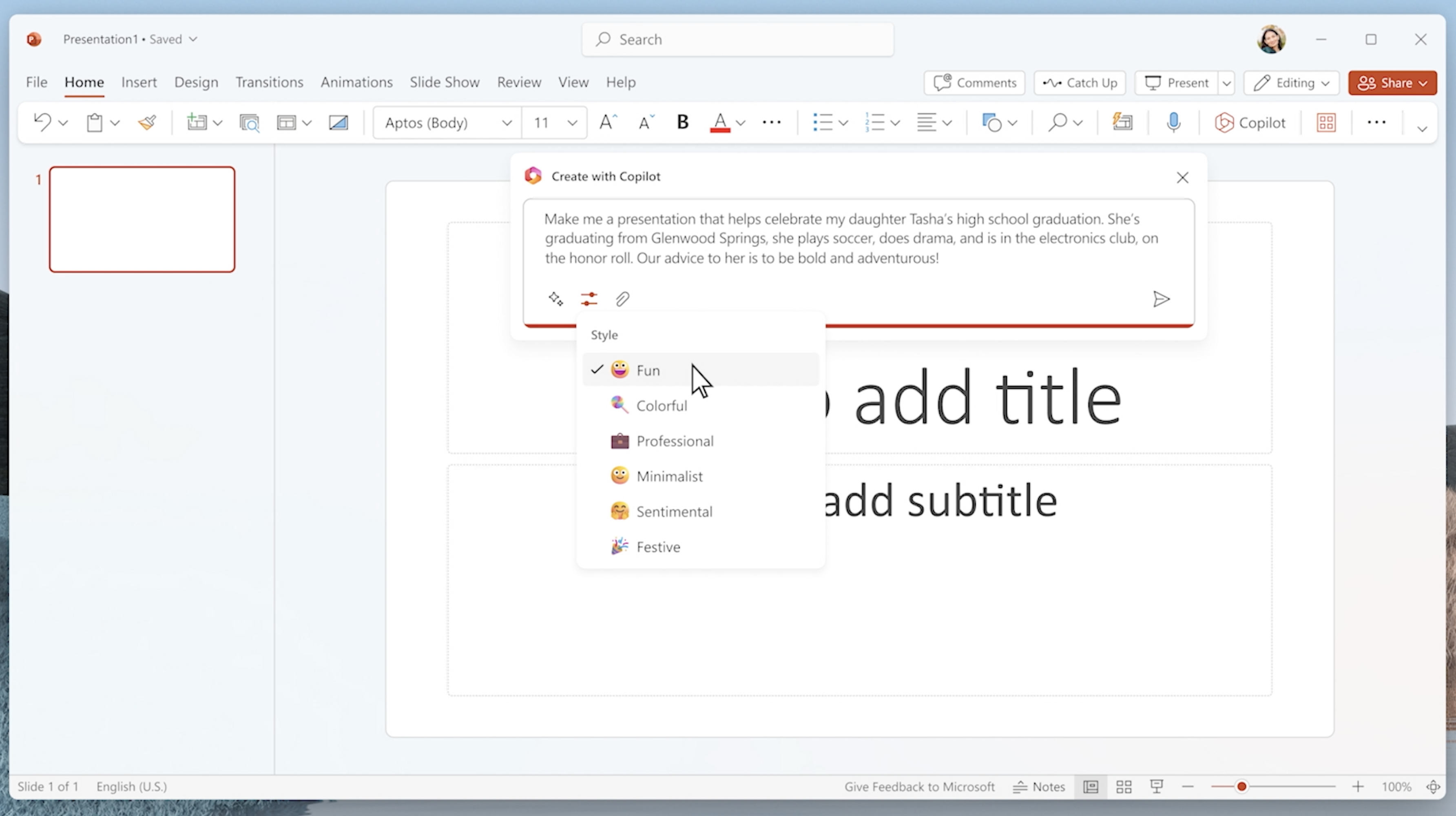Click the Format Painter brush icon

(x=147, y=122)
